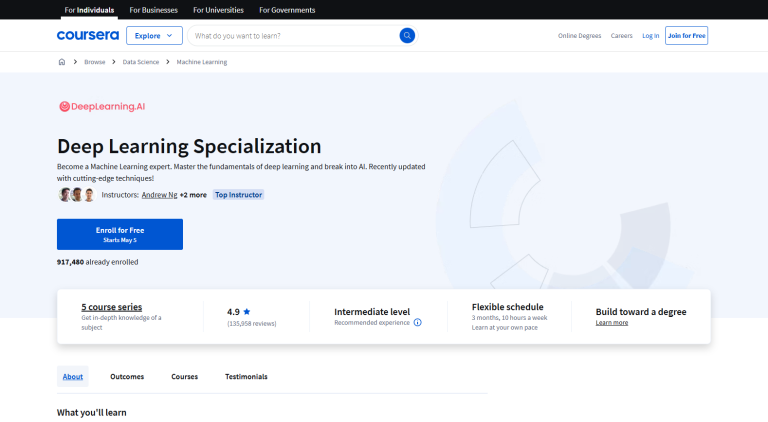The image size is (768, 422).
Task: Focus the "What do you want to learn?" field
Action: click(294, 36)
